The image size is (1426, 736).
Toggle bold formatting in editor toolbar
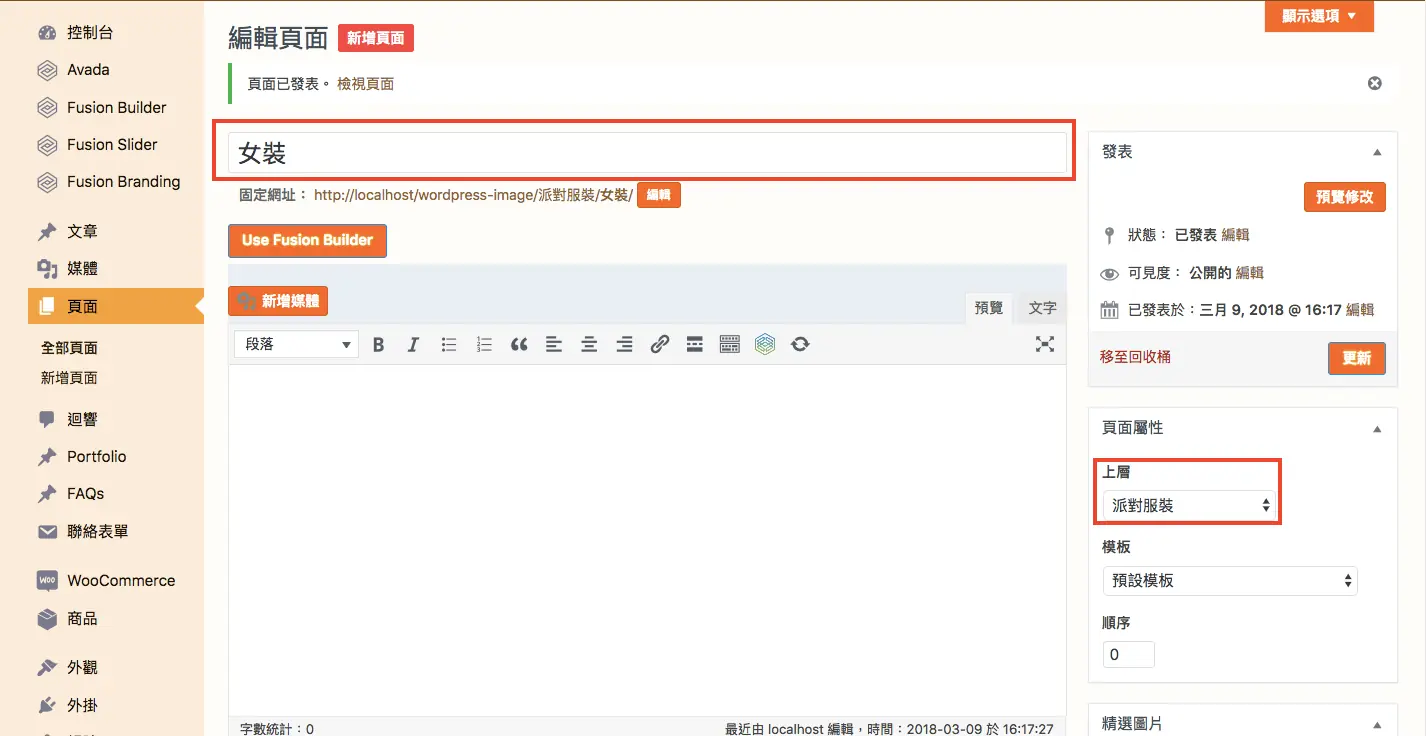click(x=379, y=344)
